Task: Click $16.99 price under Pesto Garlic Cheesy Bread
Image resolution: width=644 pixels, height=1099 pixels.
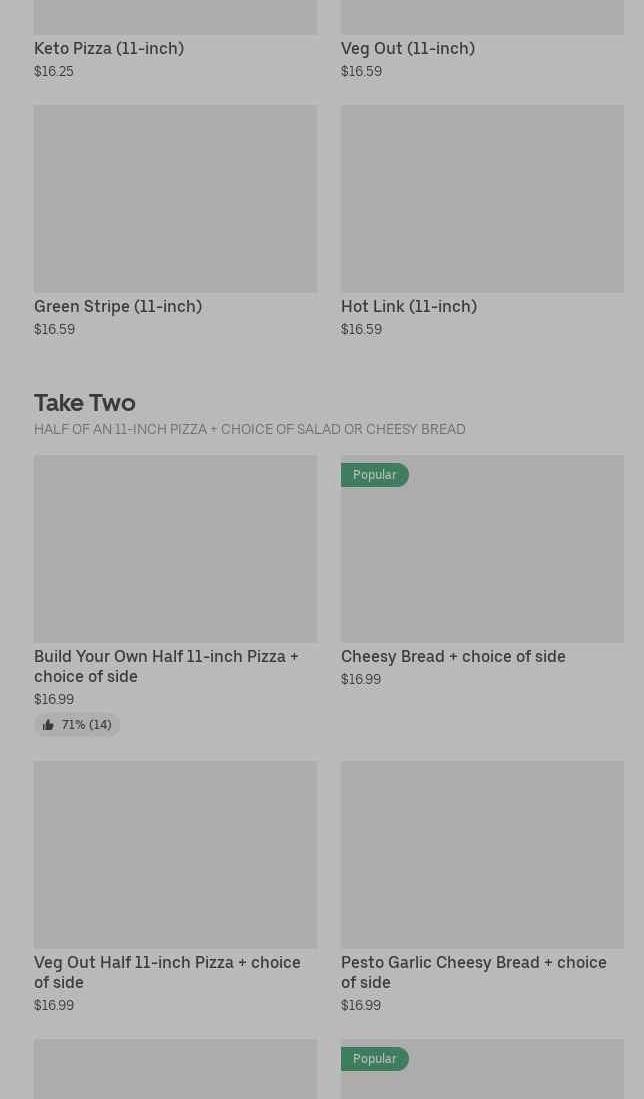Action: 361,1005
